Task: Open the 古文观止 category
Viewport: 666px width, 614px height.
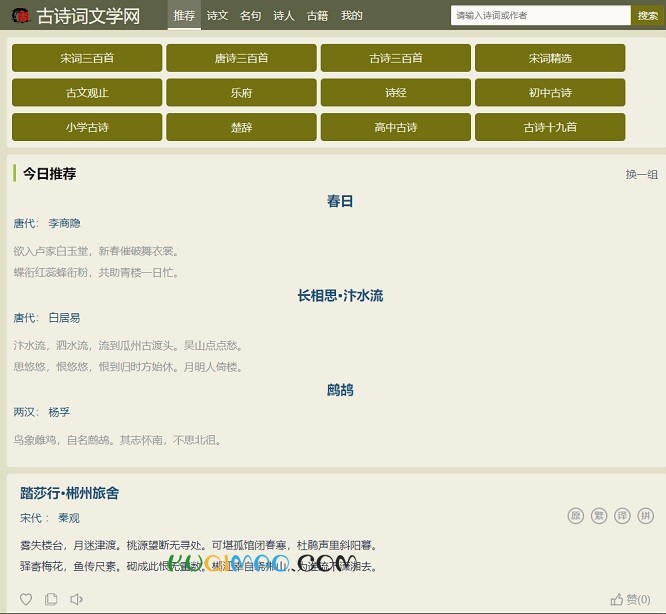Action: click(87, 92)
